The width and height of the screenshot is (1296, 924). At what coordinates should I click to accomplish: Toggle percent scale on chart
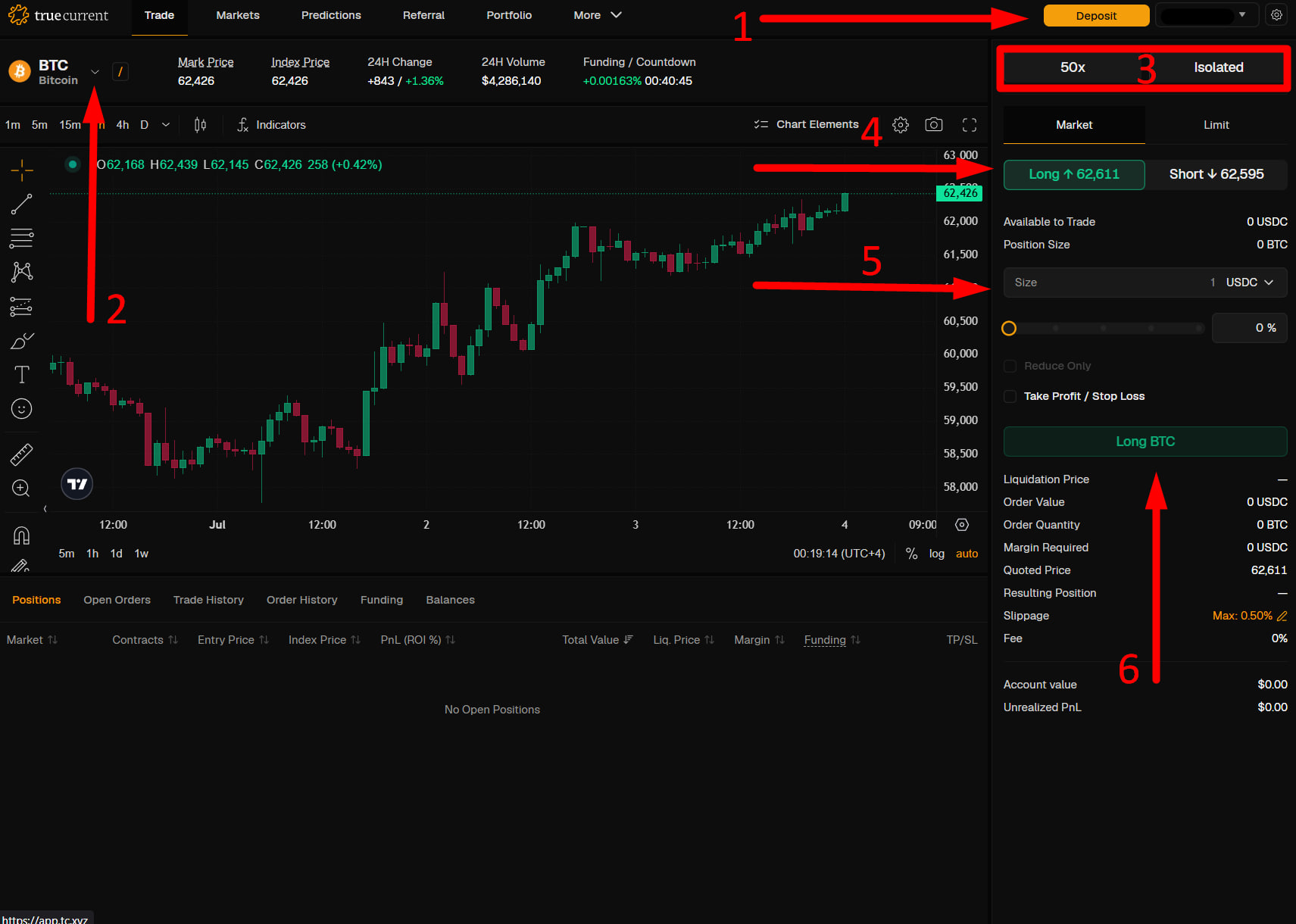point(912,554)
